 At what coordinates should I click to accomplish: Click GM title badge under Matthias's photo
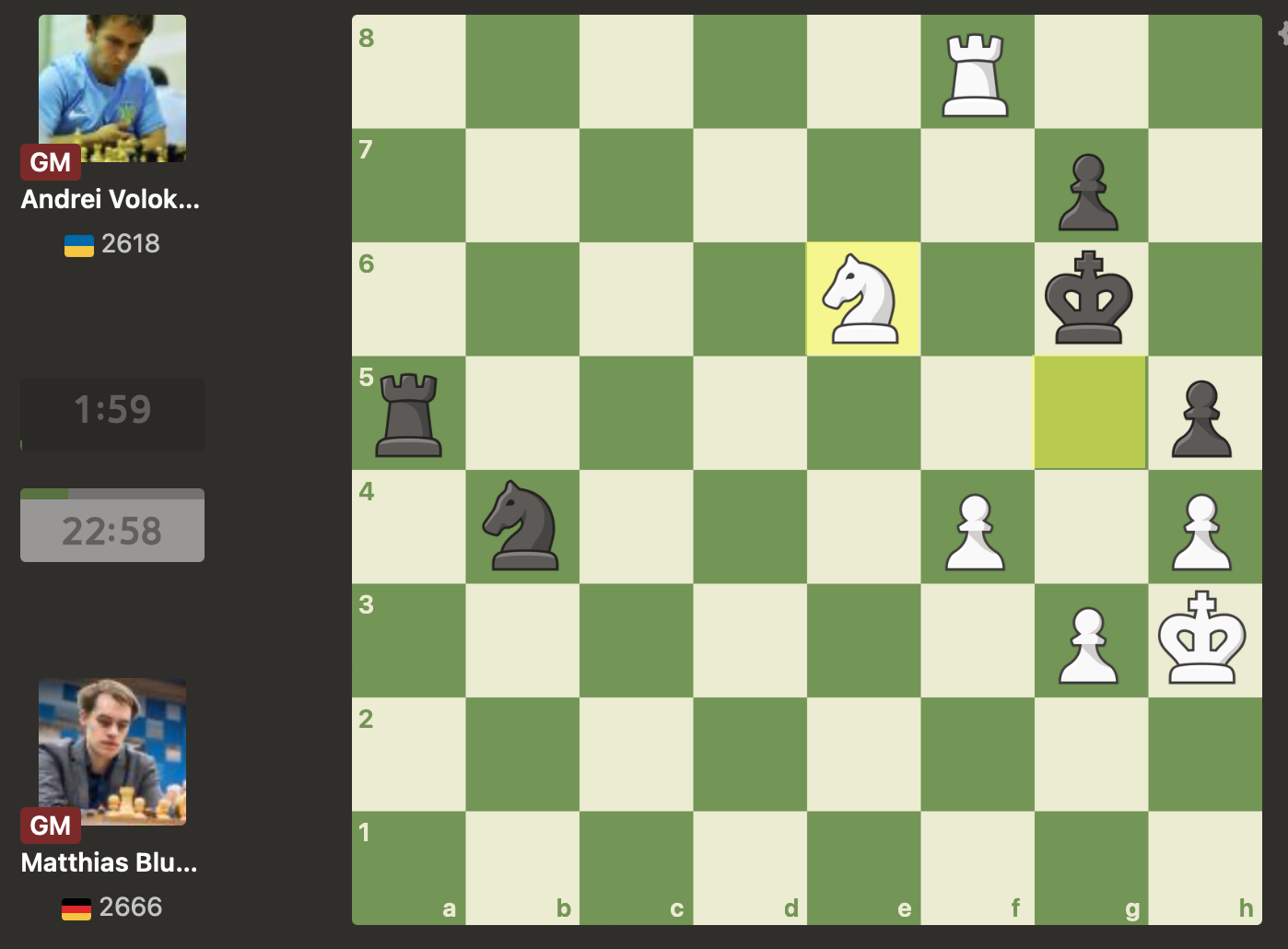[51, 826]
